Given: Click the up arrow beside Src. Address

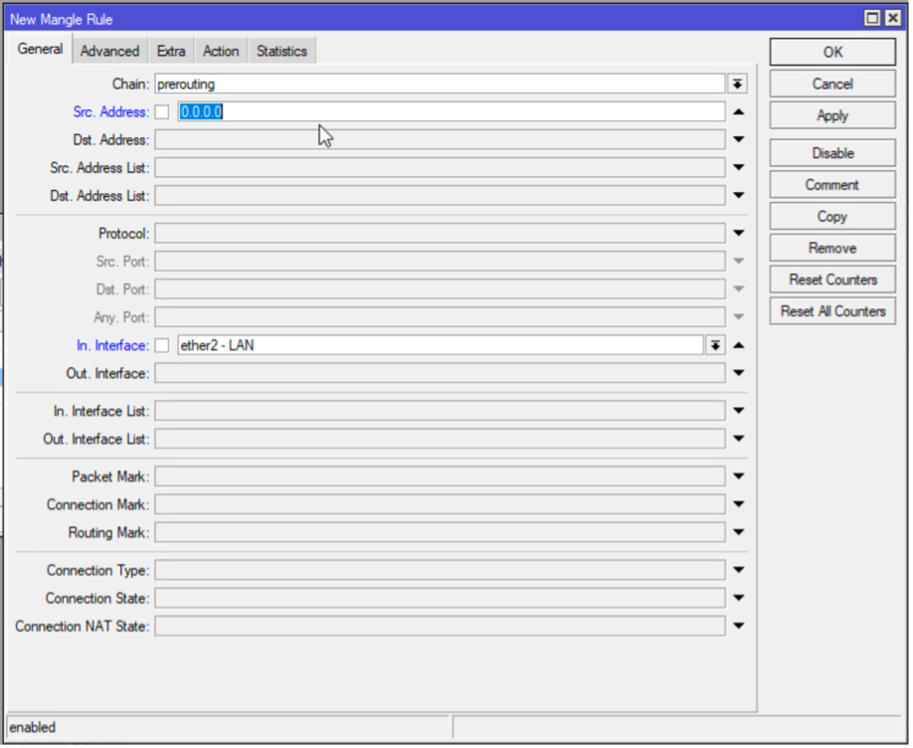Looking at the screenshot, I should click(x=738, y=111).
